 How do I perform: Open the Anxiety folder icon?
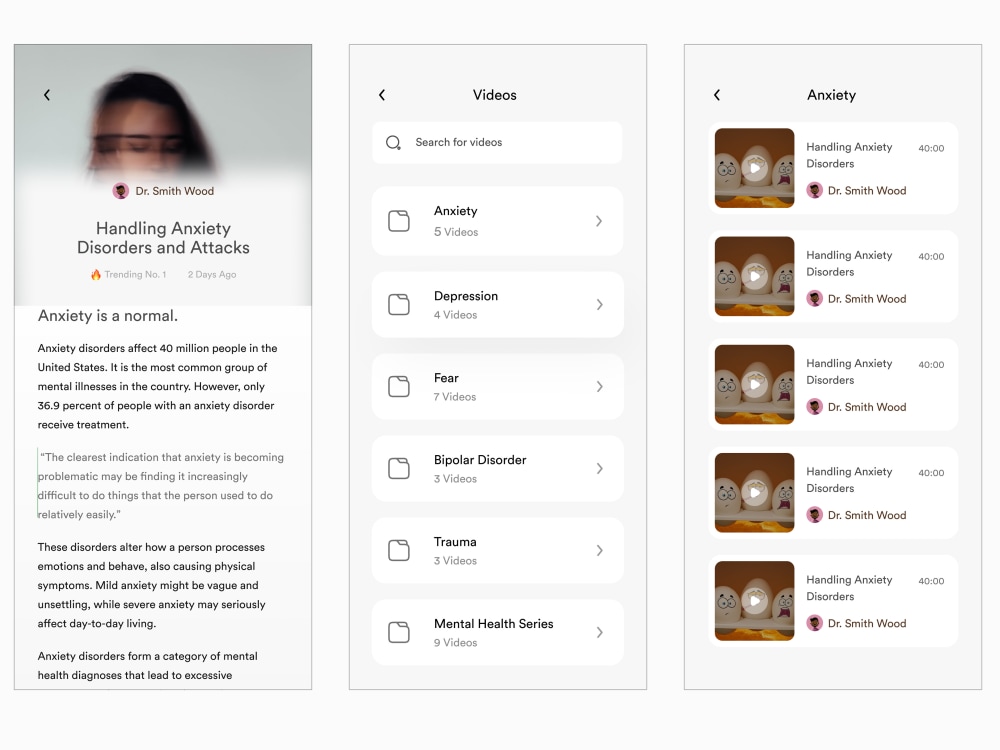click(x=399, y=220)
